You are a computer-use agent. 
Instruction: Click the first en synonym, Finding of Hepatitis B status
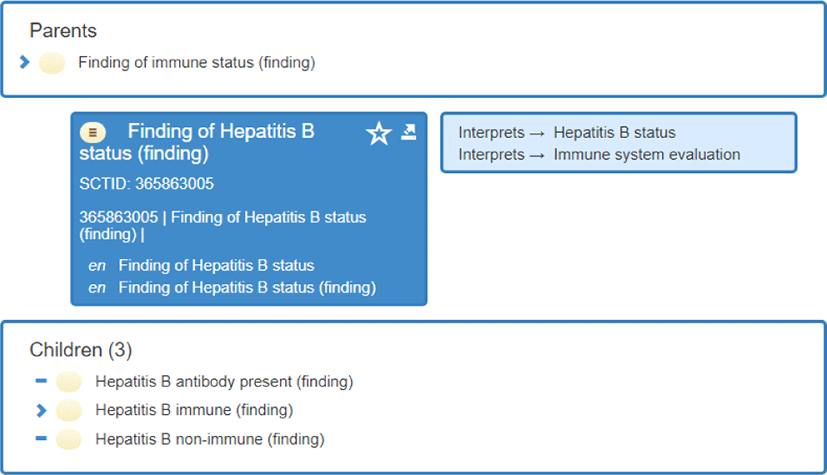tap(216, 266)
